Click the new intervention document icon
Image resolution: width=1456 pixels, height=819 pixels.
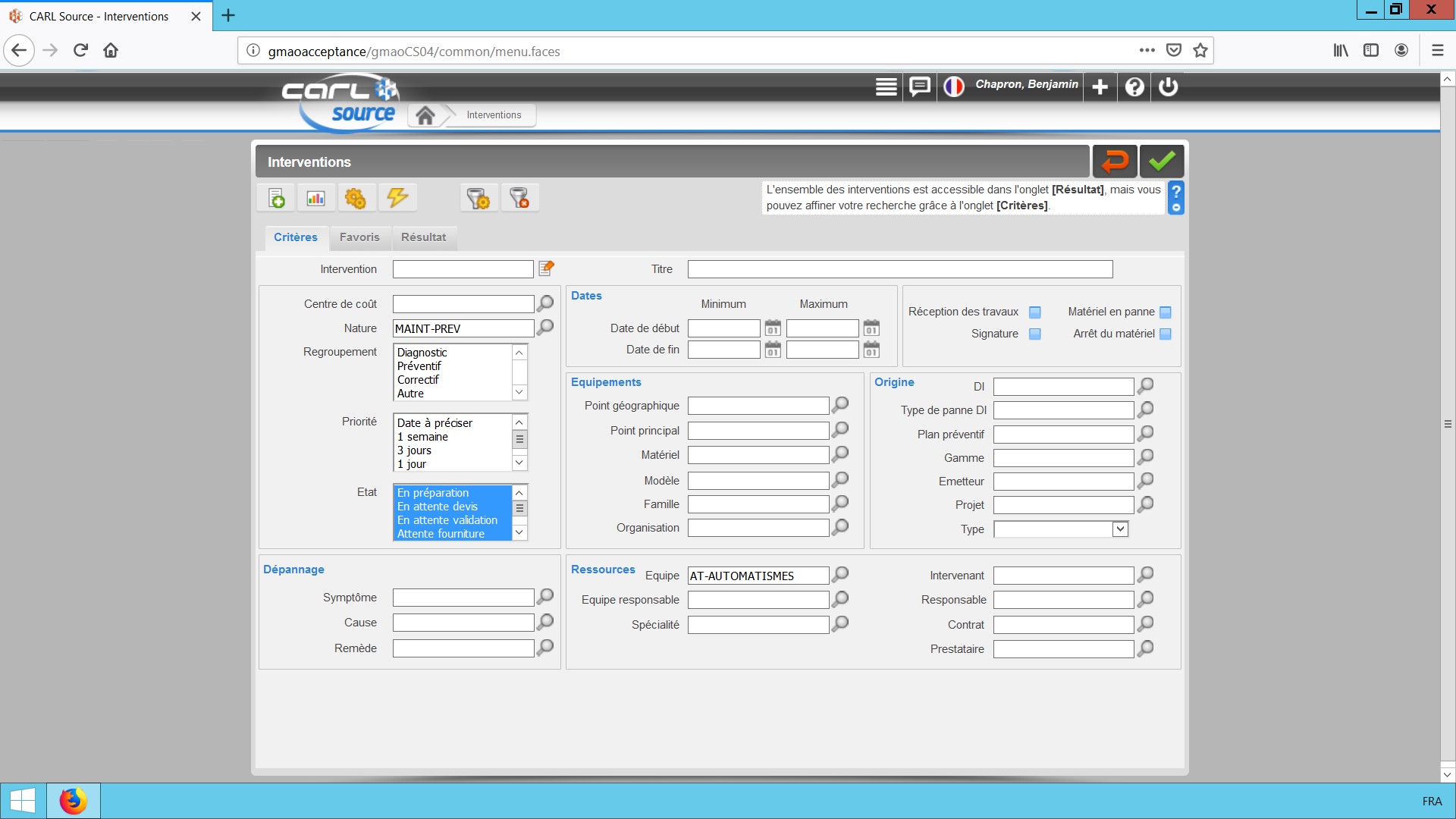point(277,199)
